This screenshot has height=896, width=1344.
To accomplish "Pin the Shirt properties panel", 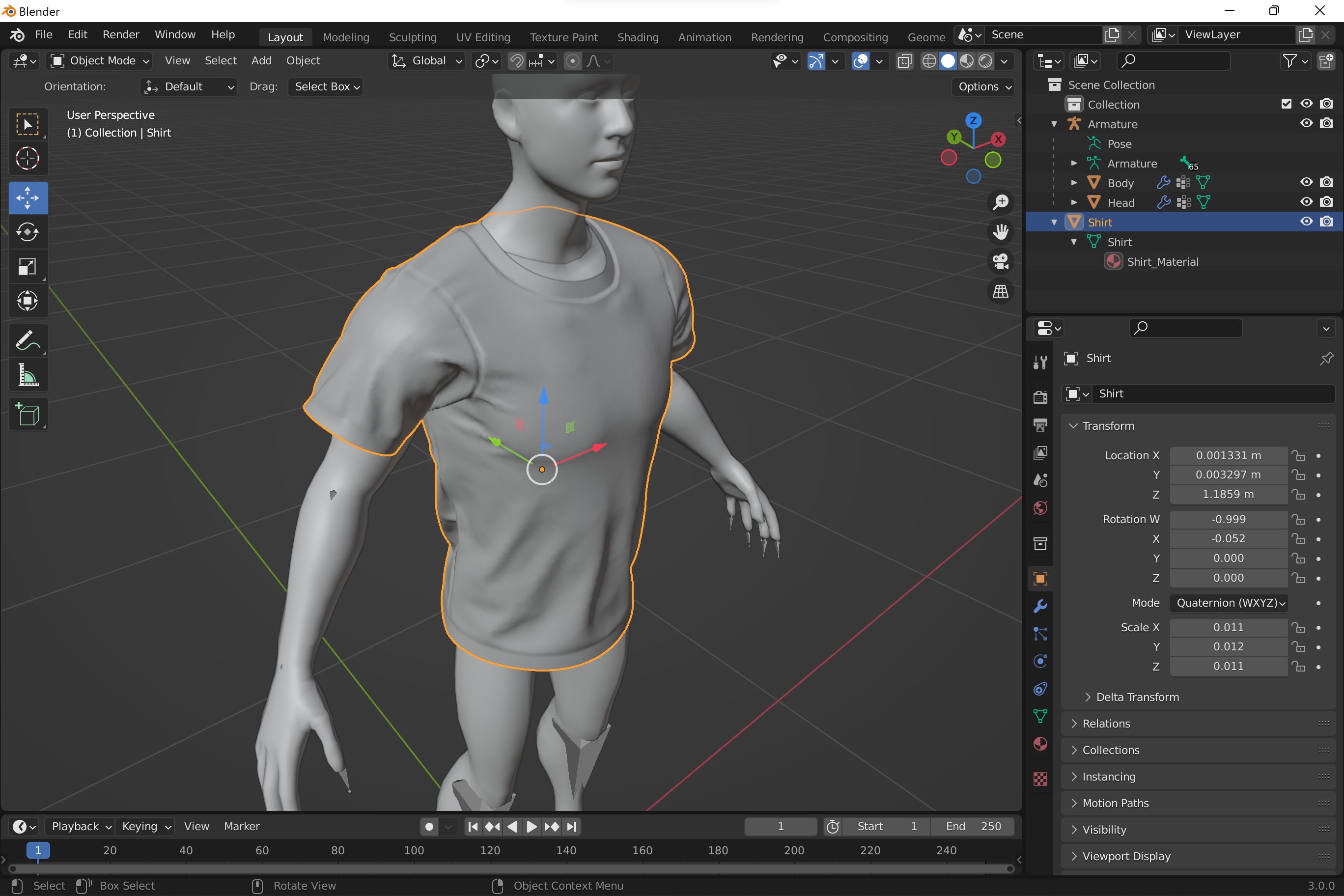I will pyautogui.click(x=1326, y=358).
